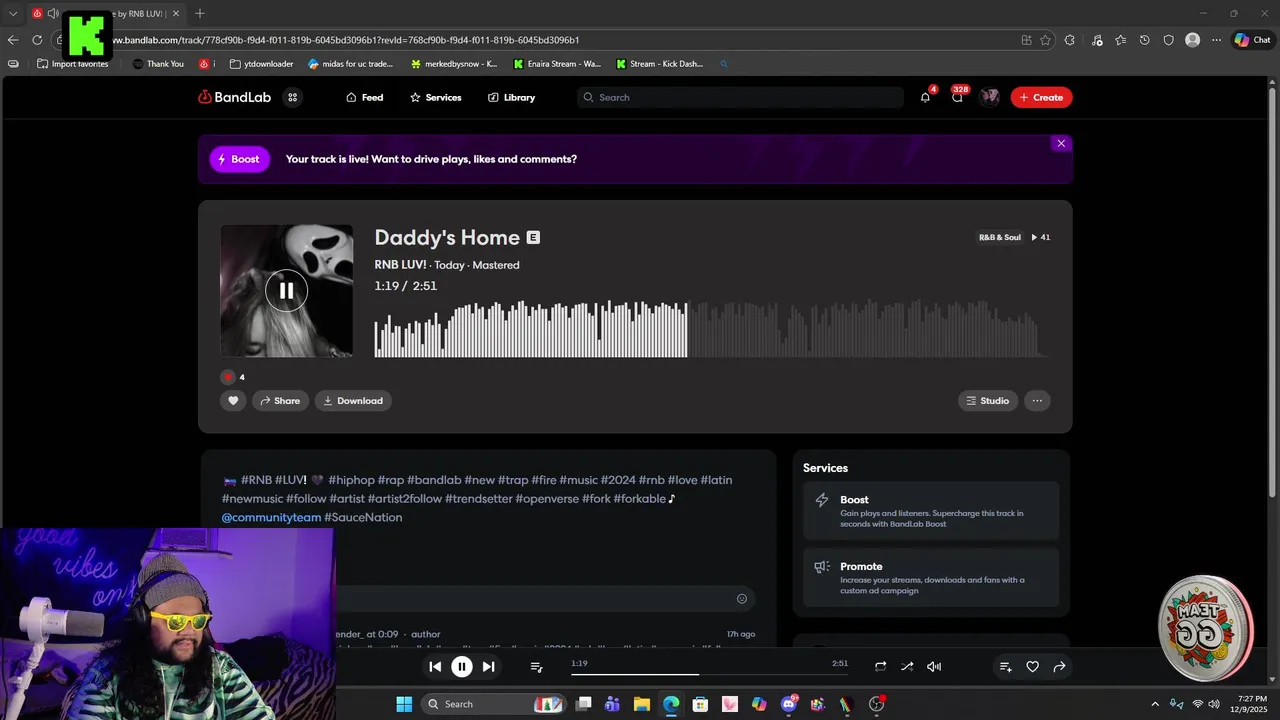Seek using the bottom player progress bar

pyautogui.click(x=709, y=674)
